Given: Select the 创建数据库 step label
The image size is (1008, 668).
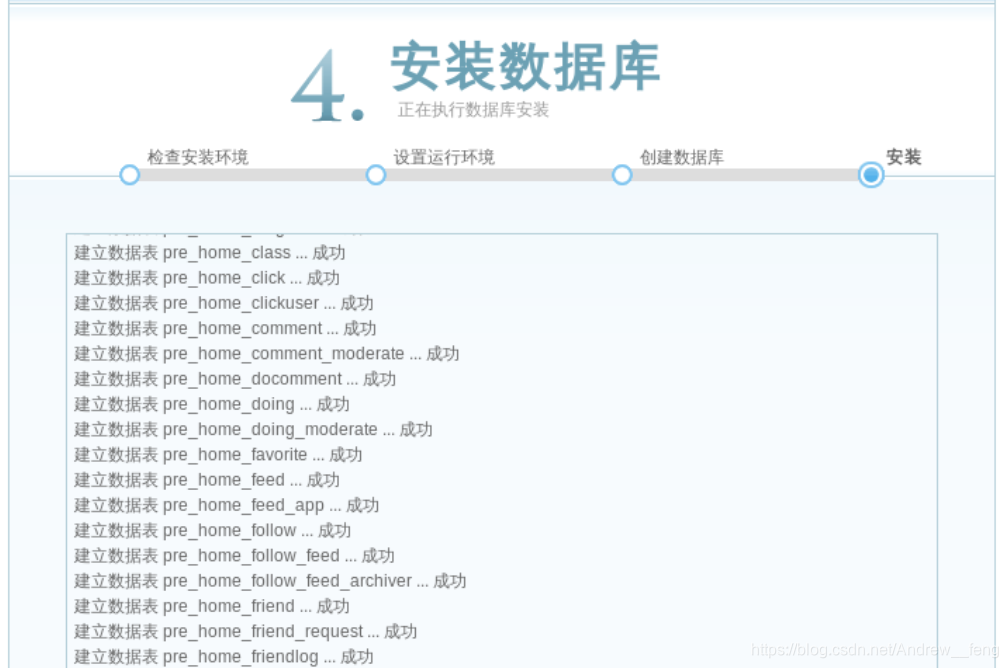Looking at the screenshot, I should click(x=681, y=157).
